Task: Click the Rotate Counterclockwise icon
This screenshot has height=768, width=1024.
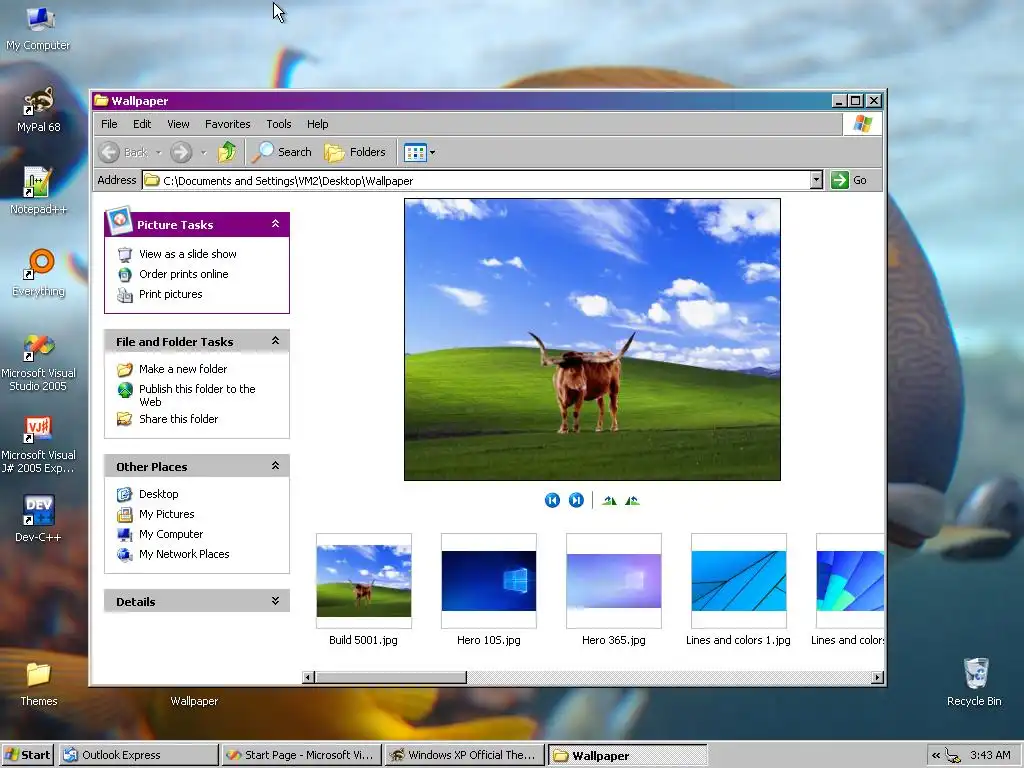Action: (x=632, y=501)
